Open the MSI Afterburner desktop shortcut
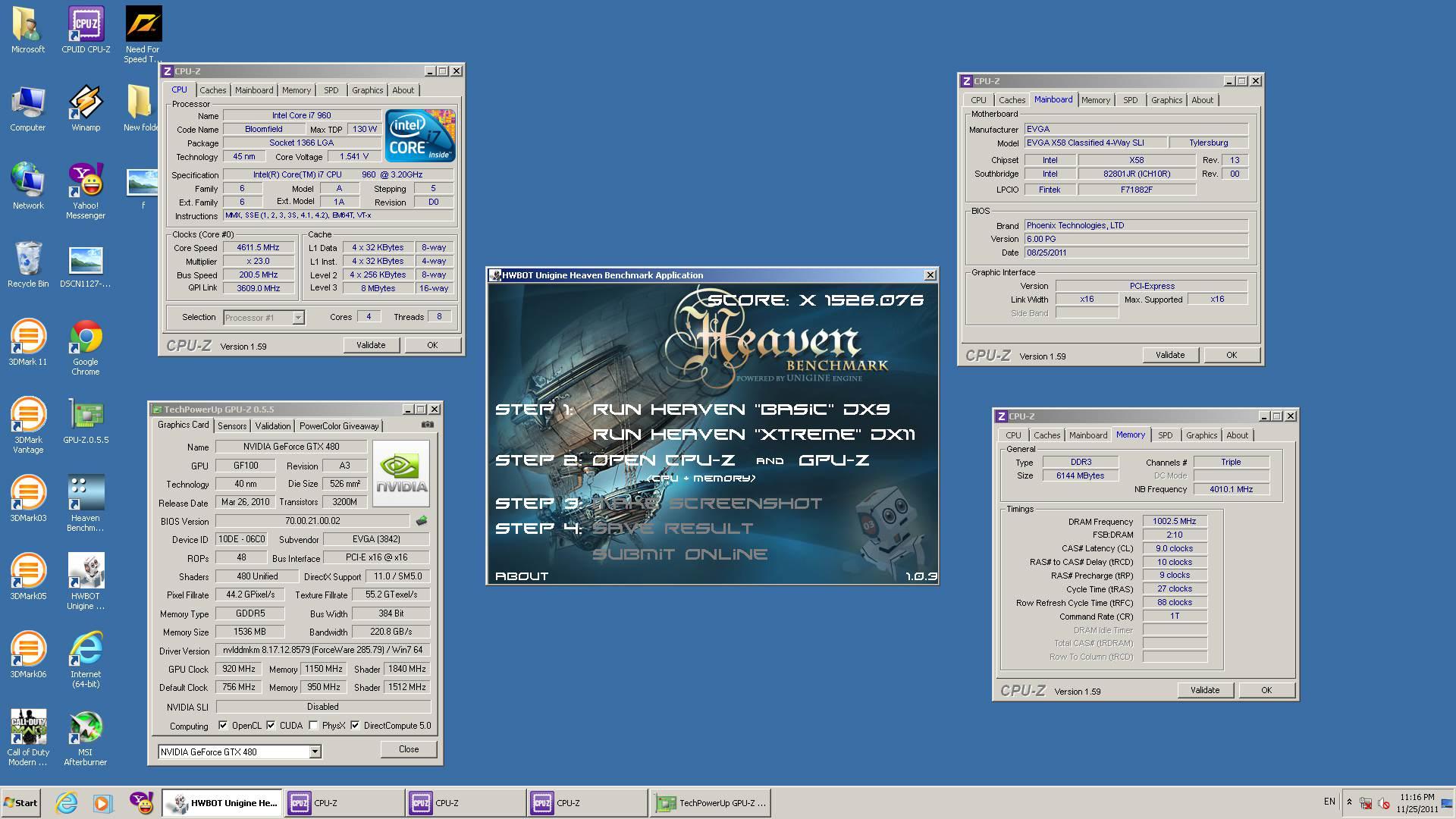Screen dimensions: 1456x819 pyautogui.click(x=86, y=738)
